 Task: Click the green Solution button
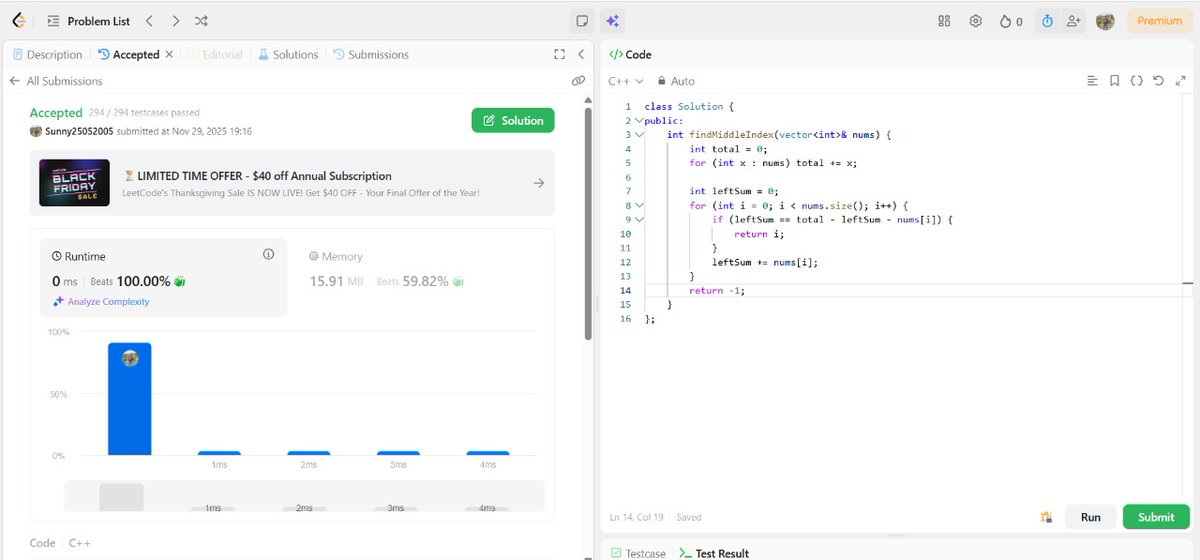click(x=513, y=120)
